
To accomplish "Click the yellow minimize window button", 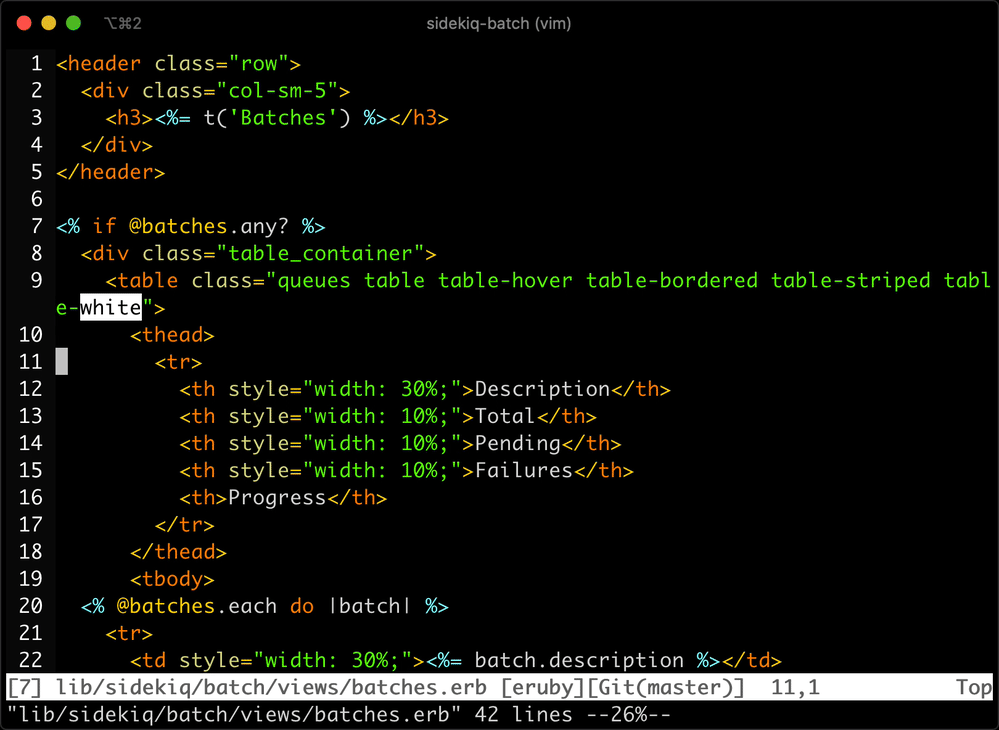I will click(48, 24).
